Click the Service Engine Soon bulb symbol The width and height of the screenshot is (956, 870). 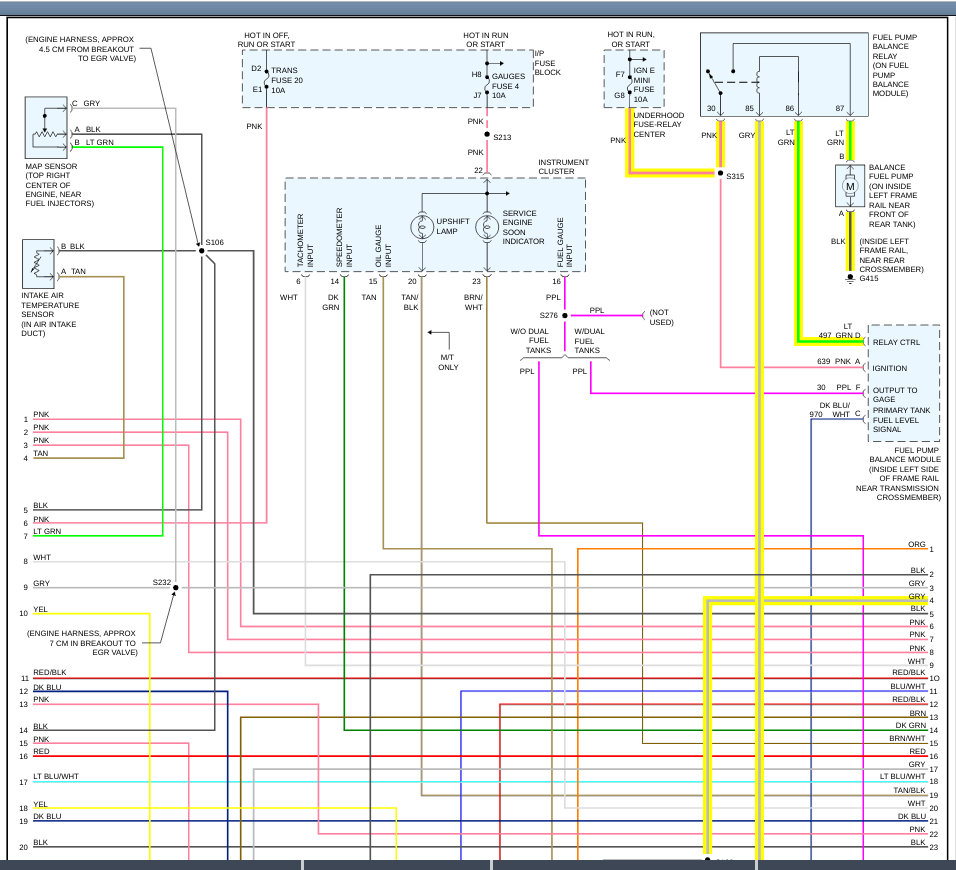487,227
